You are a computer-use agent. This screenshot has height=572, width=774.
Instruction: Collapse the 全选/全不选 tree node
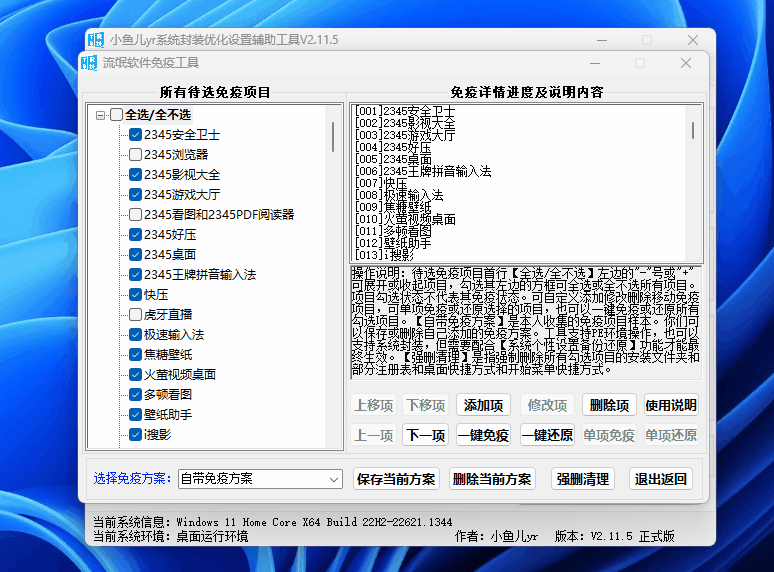coord(101,115)
